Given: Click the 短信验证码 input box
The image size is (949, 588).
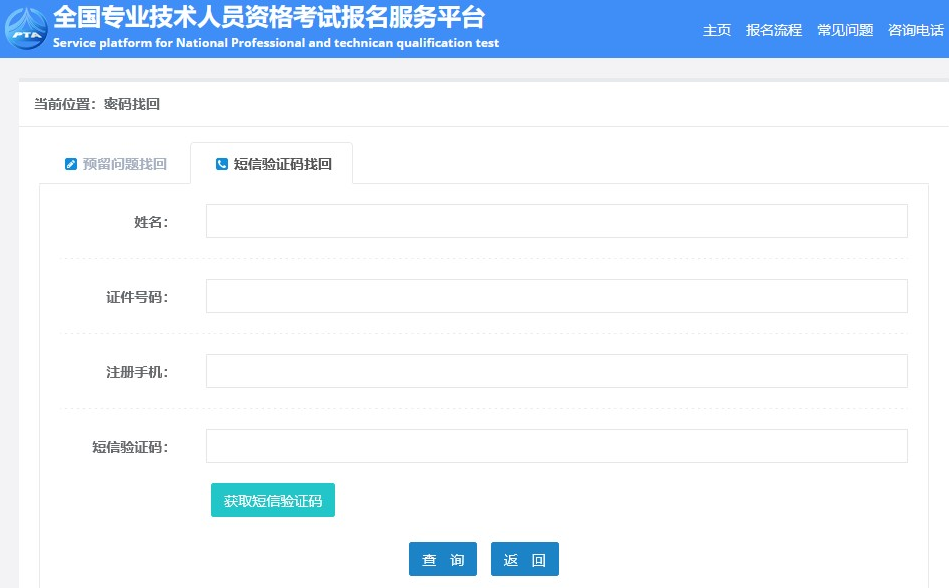Looking at the screenshot, I should pyautogui.click(x=556, y=446).
